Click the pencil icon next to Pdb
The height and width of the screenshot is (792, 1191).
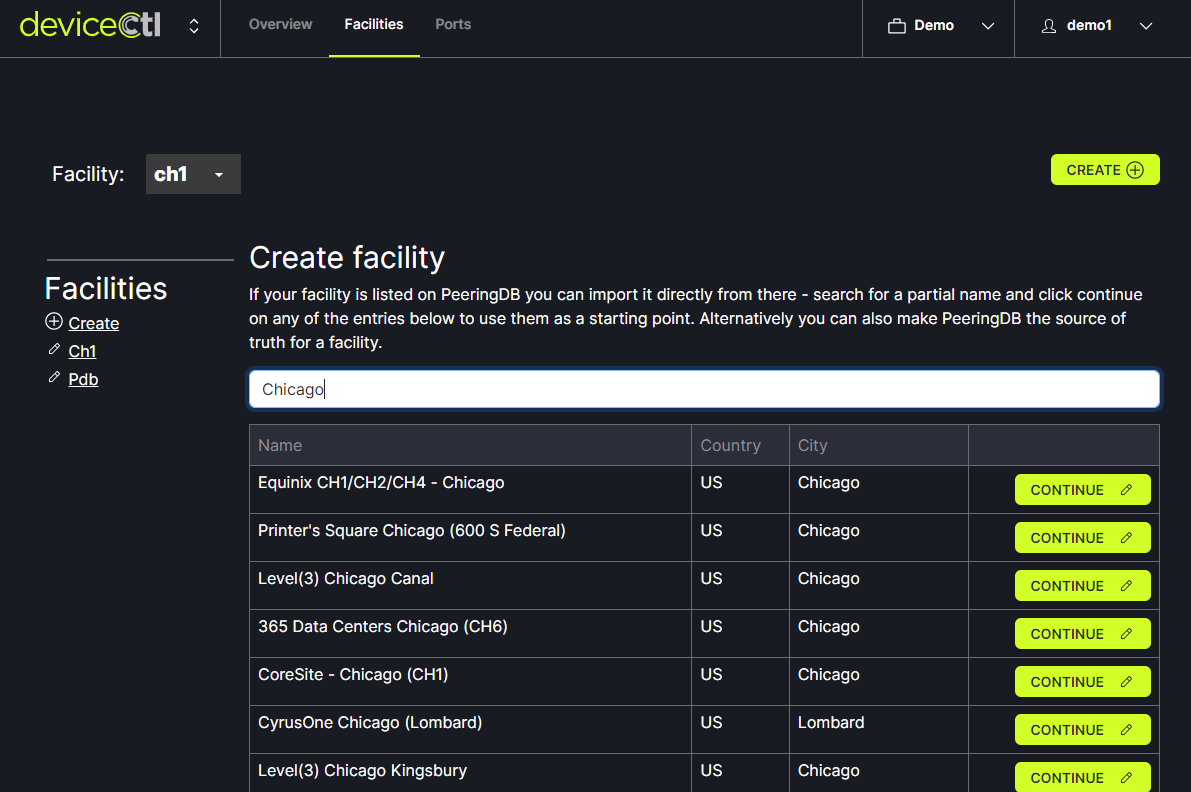pyautogui.click(x=54, y=377)
